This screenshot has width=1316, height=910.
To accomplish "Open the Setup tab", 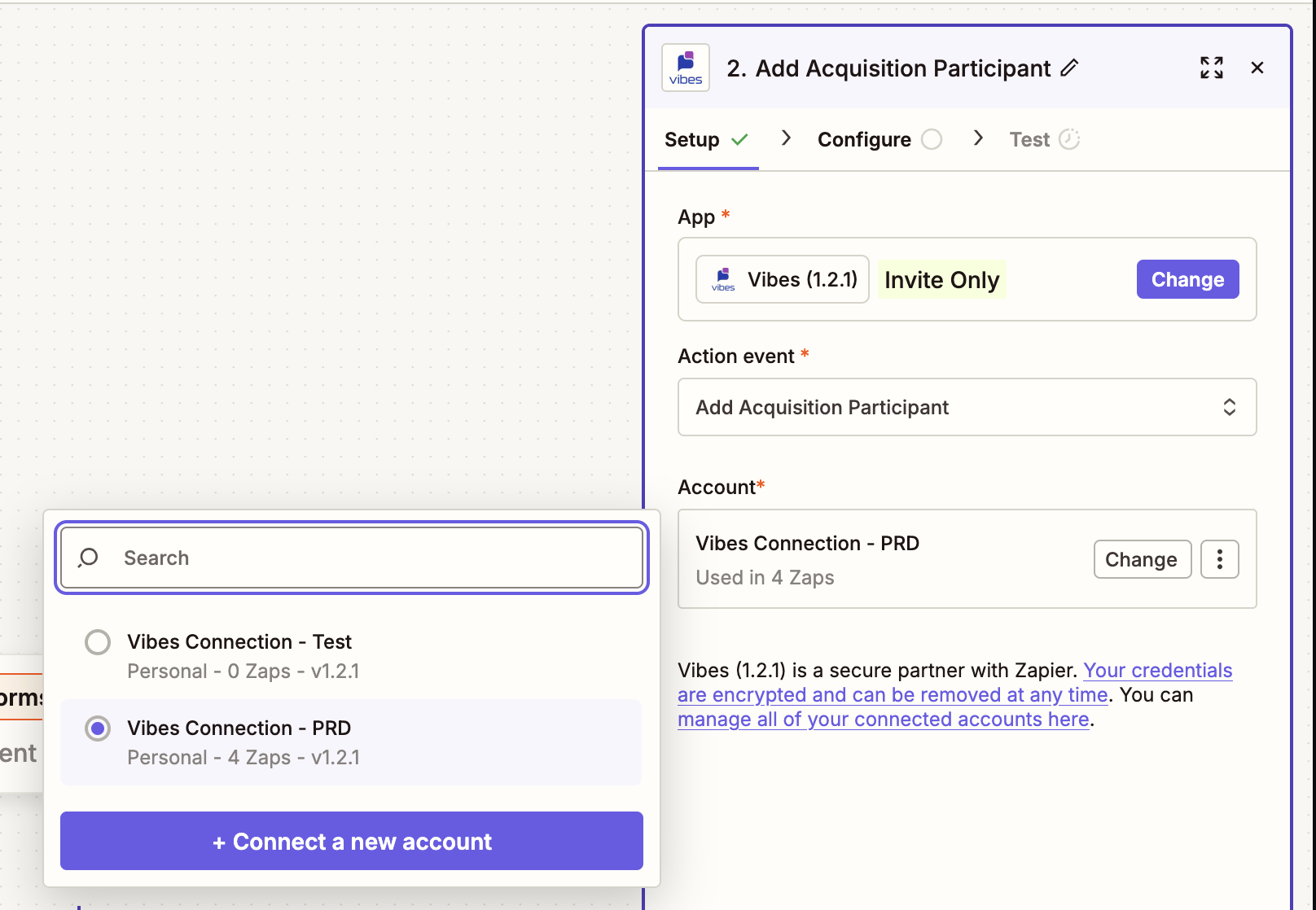I will coord(708,139).
